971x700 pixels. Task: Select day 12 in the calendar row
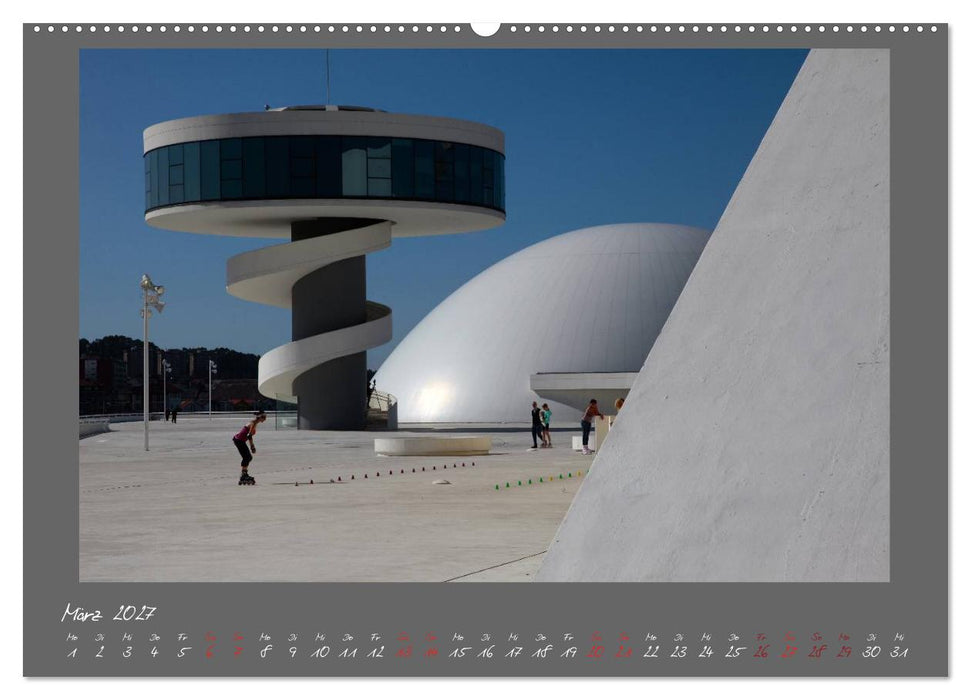[375, 652]
